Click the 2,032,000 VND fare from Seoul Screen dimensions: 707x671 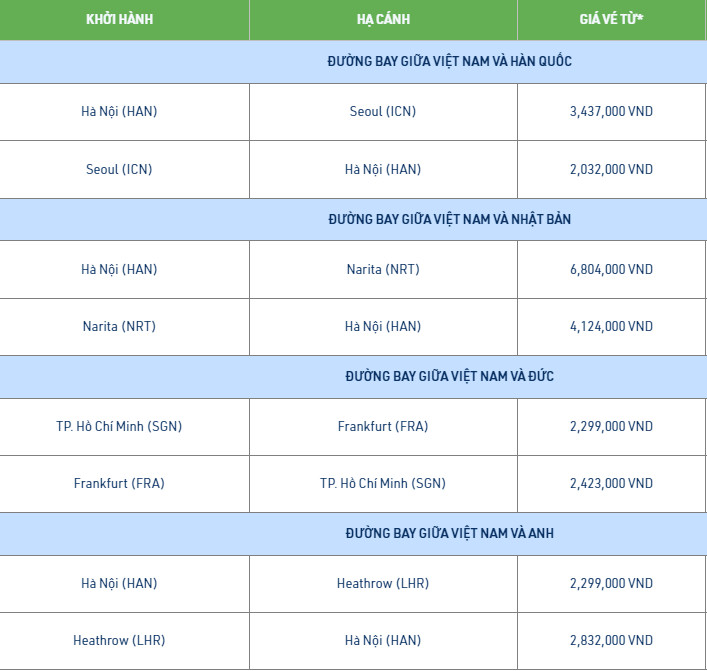click(x=611, y=170)
